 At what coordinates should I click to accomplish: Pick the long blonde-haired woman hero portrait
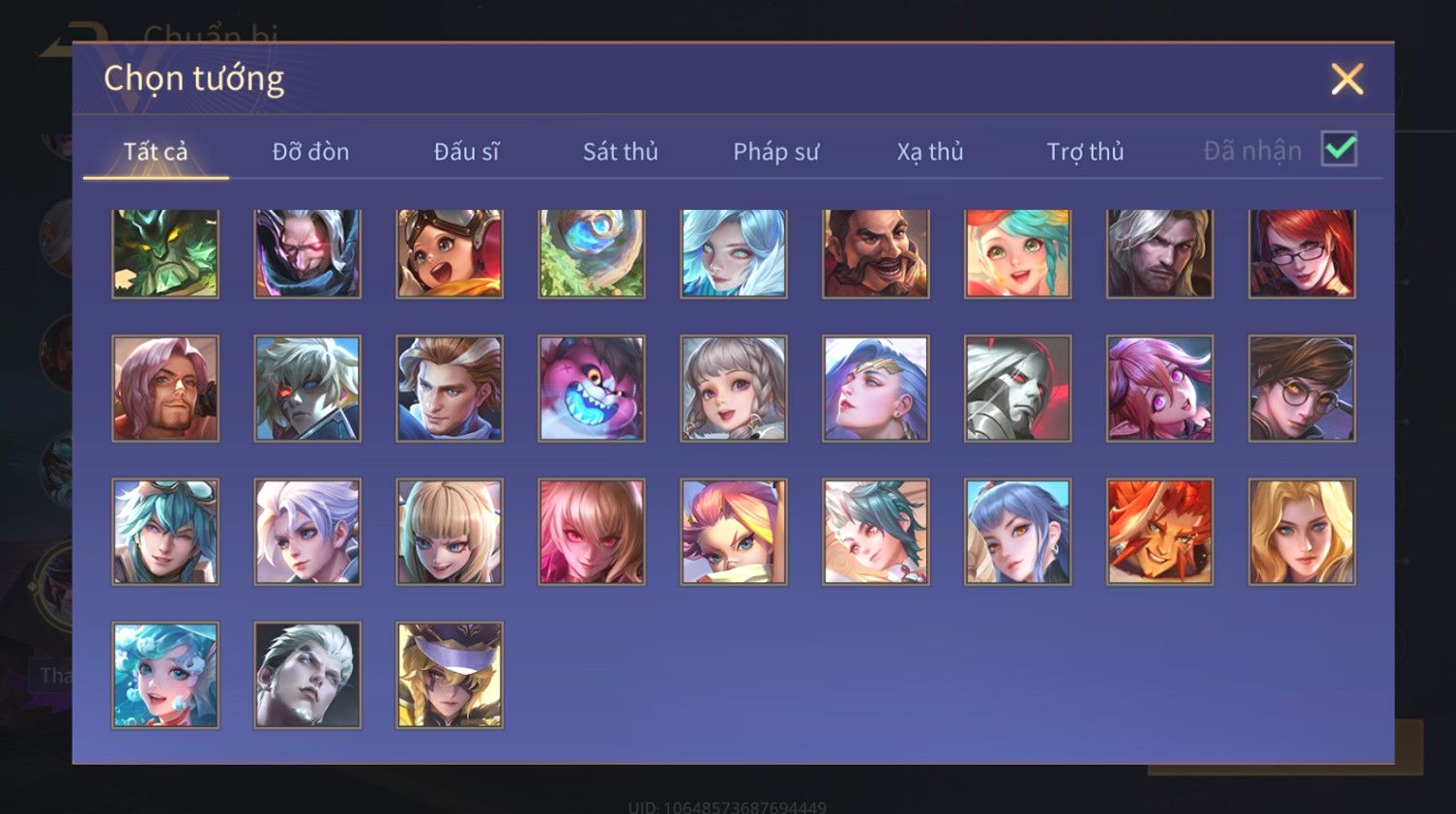[x=1301, y=532]
